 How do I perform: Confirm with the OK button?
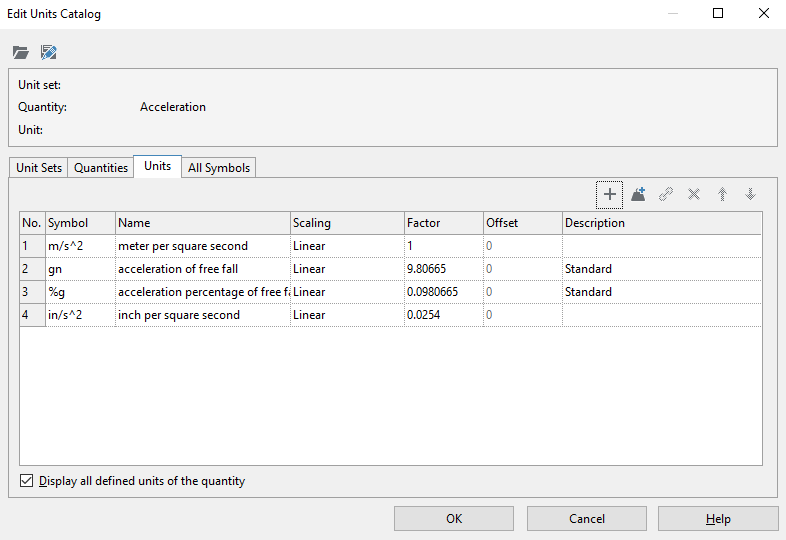pos(453,519)
